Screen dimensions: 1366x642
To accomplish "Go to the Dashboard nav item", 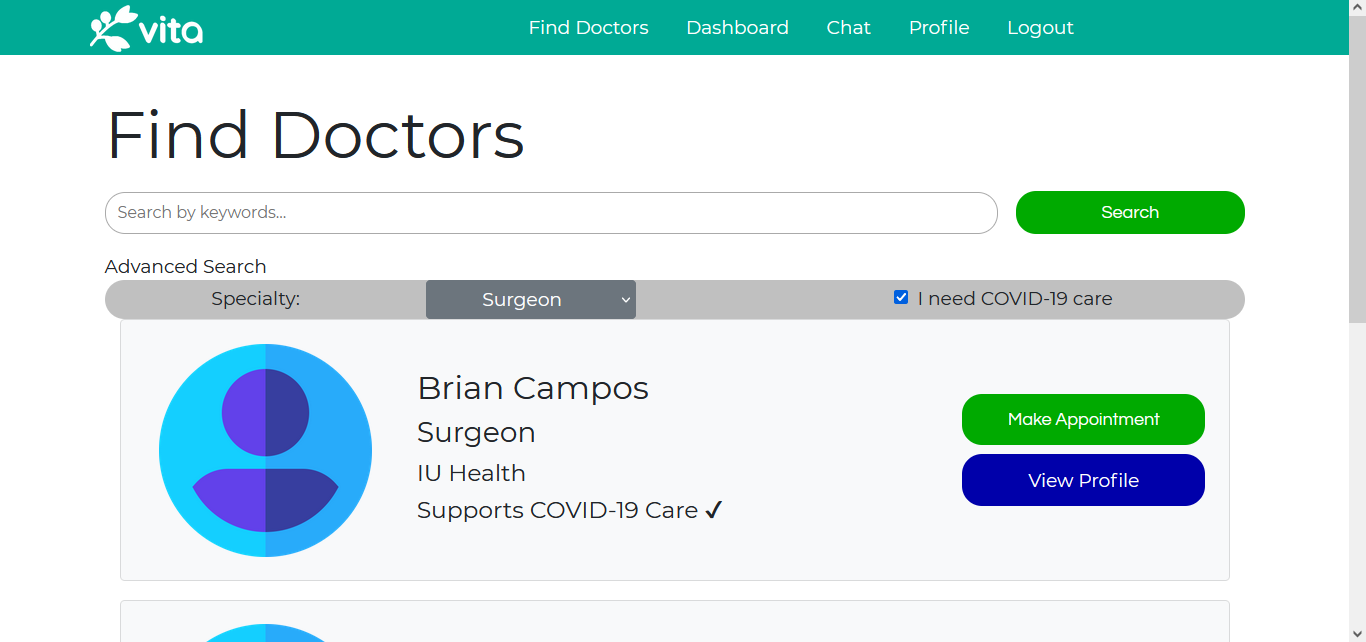I will pos(737,28).
